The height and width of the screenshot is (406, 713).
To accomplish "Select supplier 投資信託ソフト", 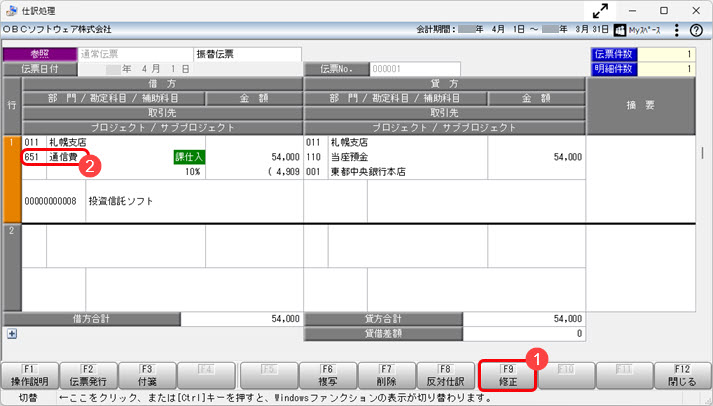I will click(121, 201).
